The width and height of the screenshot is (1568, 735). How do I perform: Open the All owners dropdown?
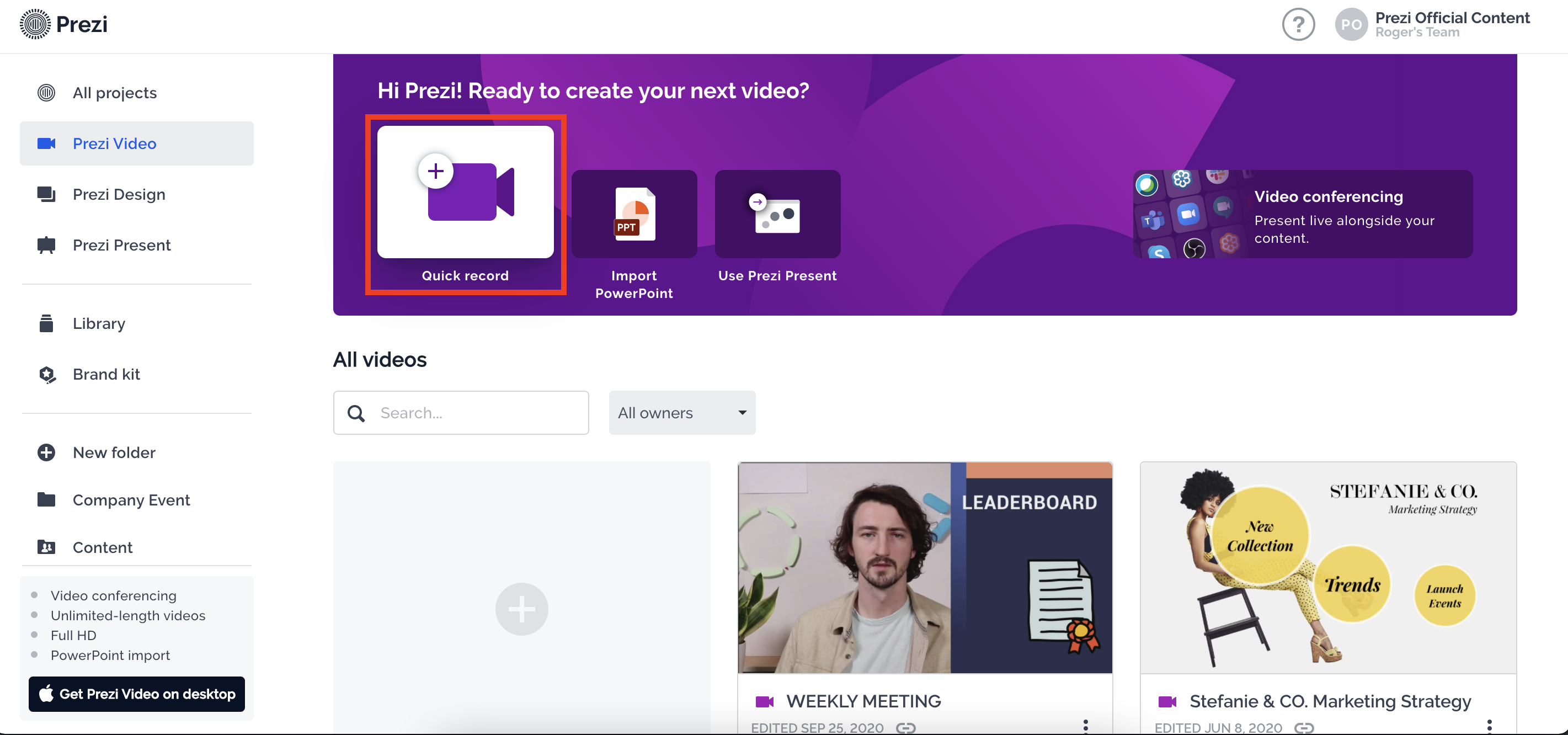[682, 413]
